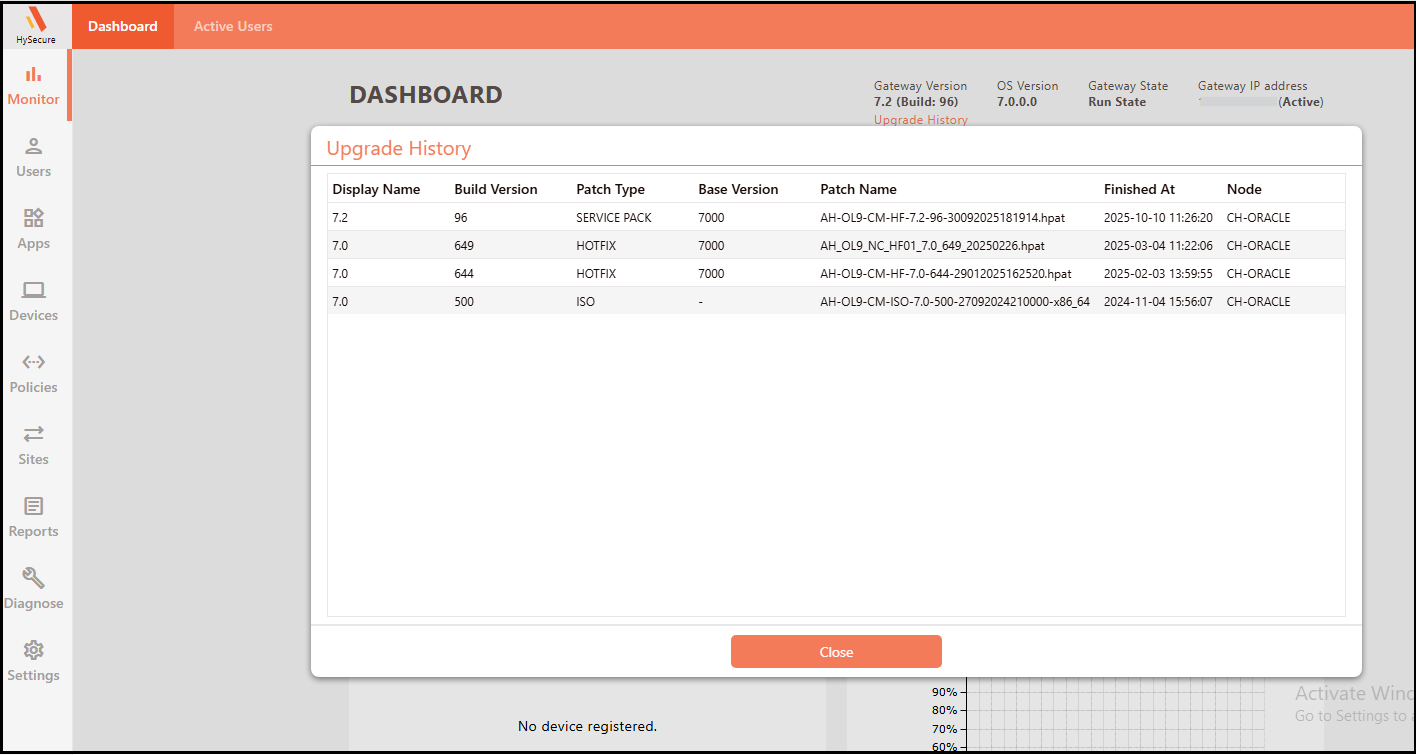Viewport: 1416px width, 755px height.
Task: Open the Users section icon
Action: pyautogui.click(x=34, y=146)
